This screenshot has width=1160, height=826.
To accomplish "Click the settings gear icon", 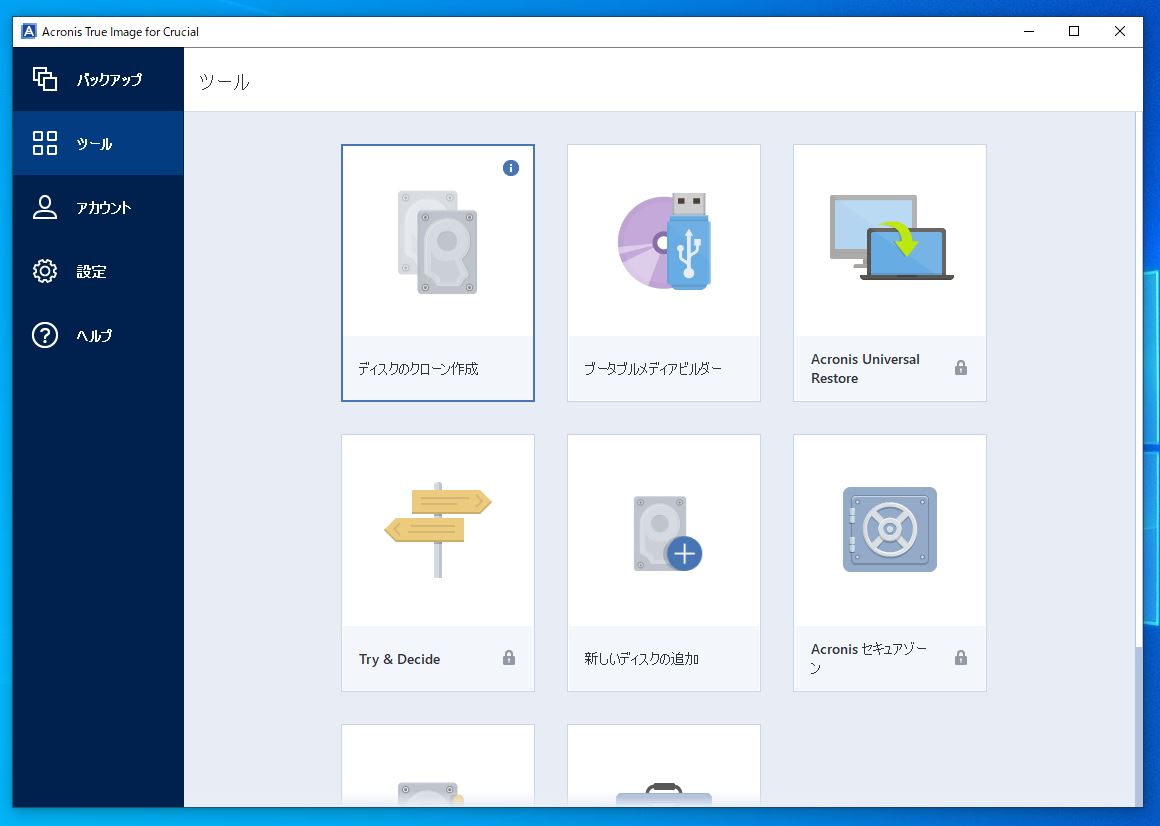I will pos(44,271).
